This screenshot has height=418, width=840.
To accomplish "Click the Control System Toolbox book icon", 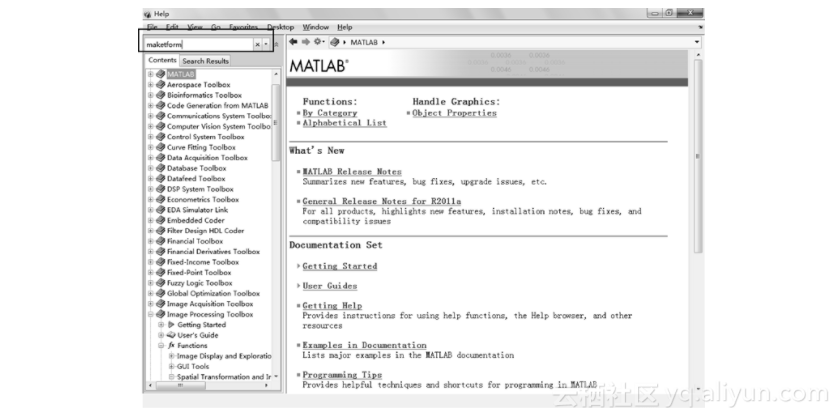I will (x=161, y=137).
